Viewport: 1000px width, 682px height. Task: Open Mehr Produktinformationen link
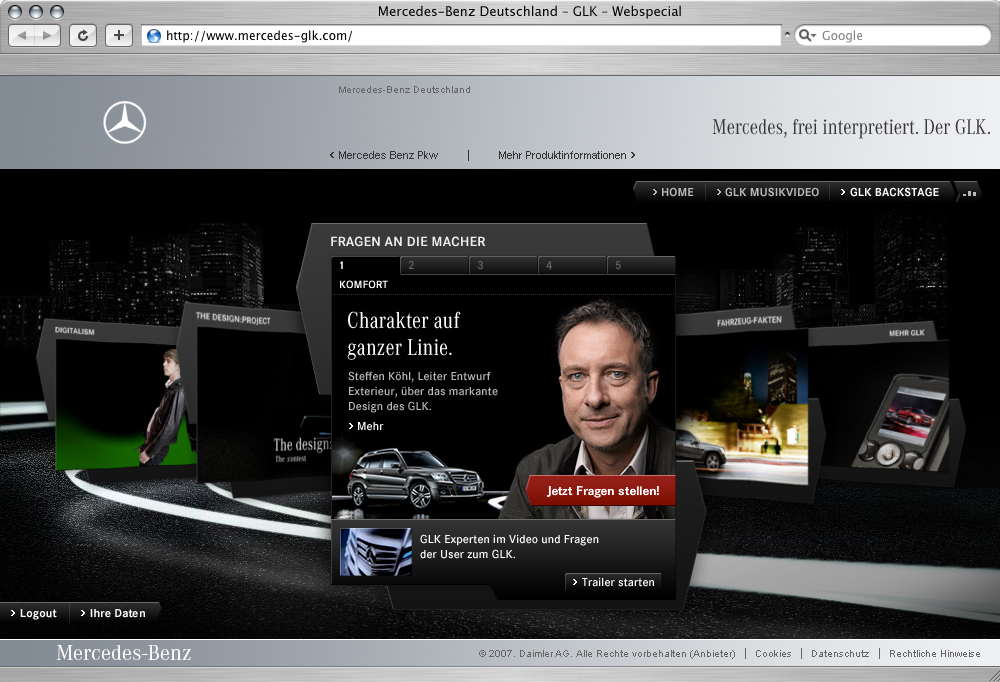coord(567,155)
